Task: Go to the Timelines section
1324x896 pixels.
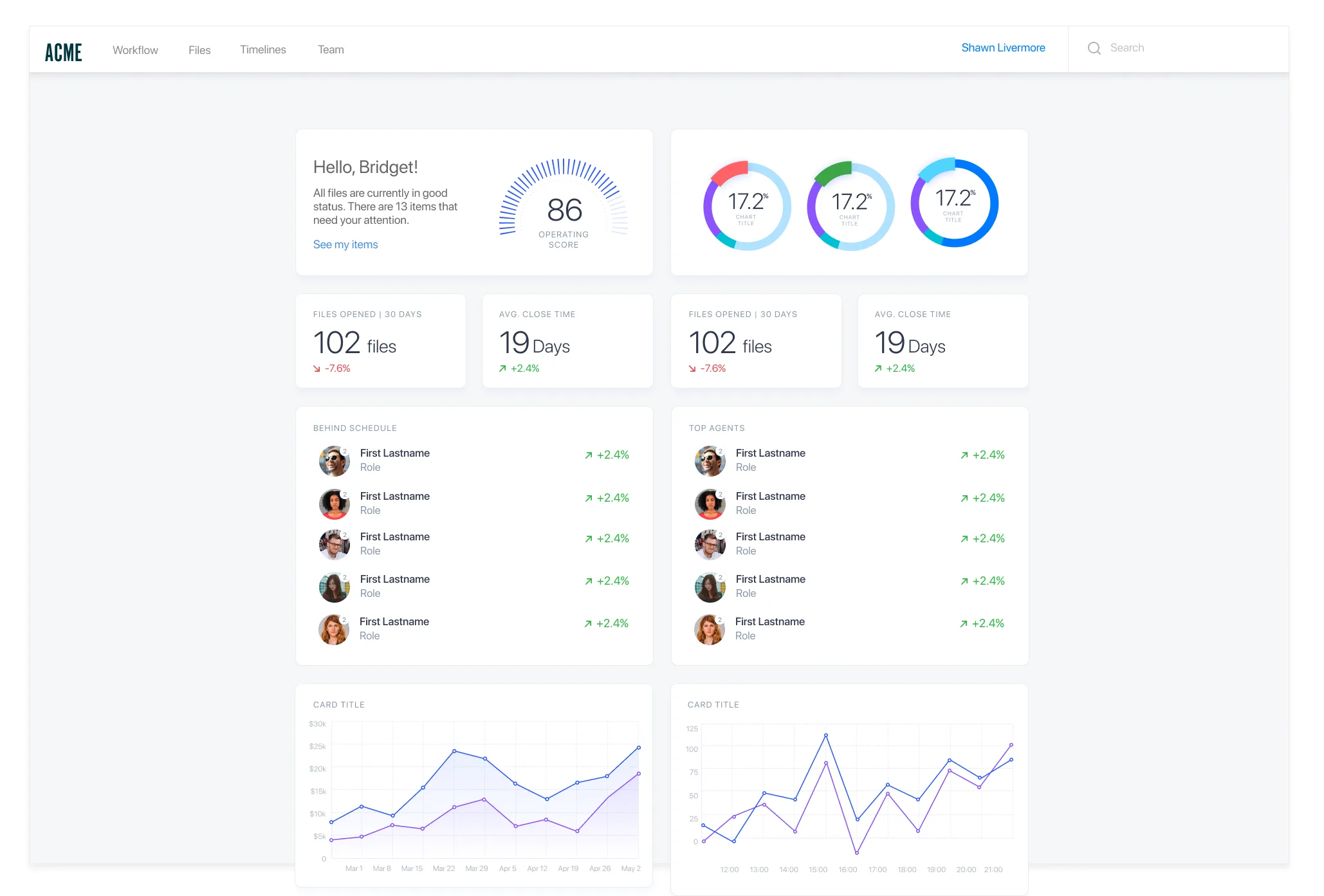Action: 263,50
